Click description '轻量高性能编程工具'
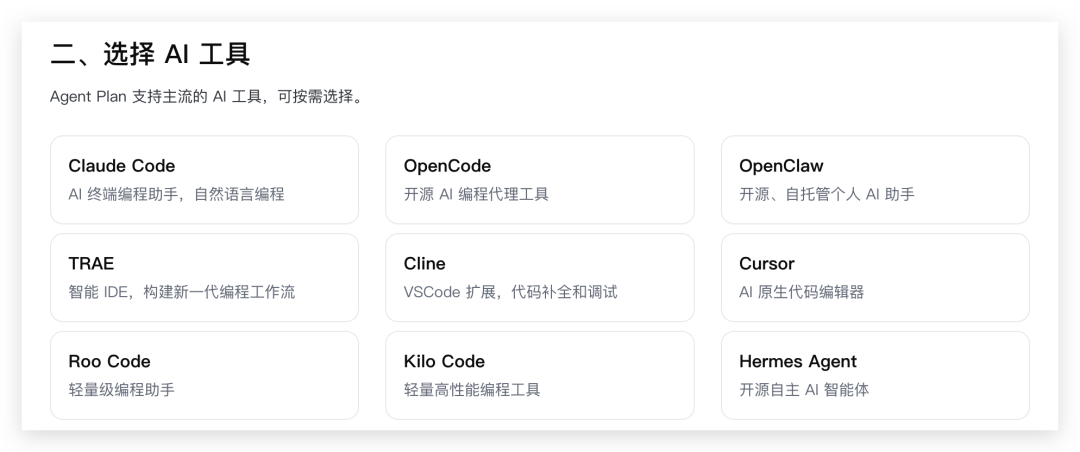This screenshot has width=1080, height=452. tap(472, 390)
